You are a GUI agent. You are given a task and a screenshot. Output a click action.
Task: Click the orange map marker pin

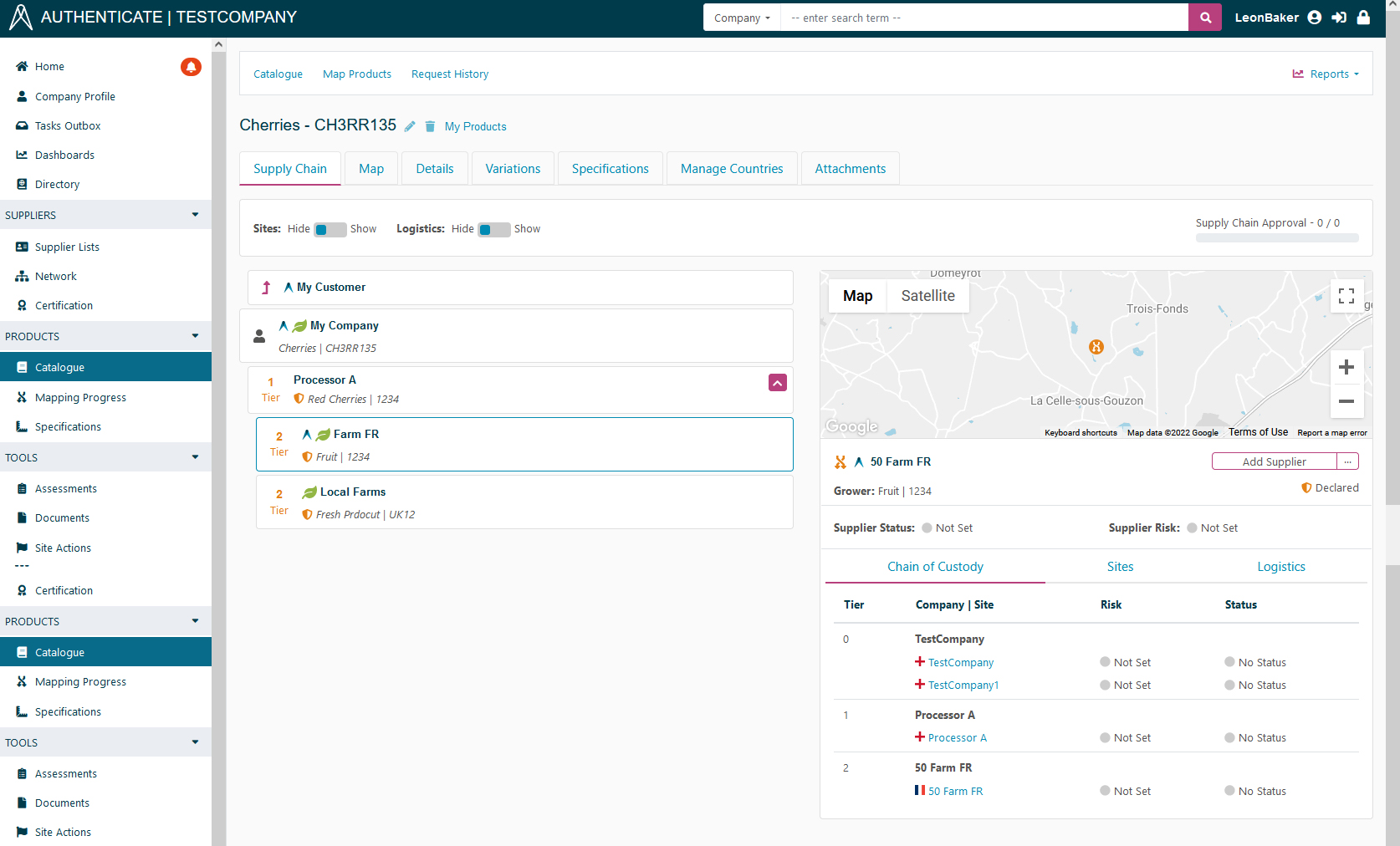click(x=1096, y=347)
